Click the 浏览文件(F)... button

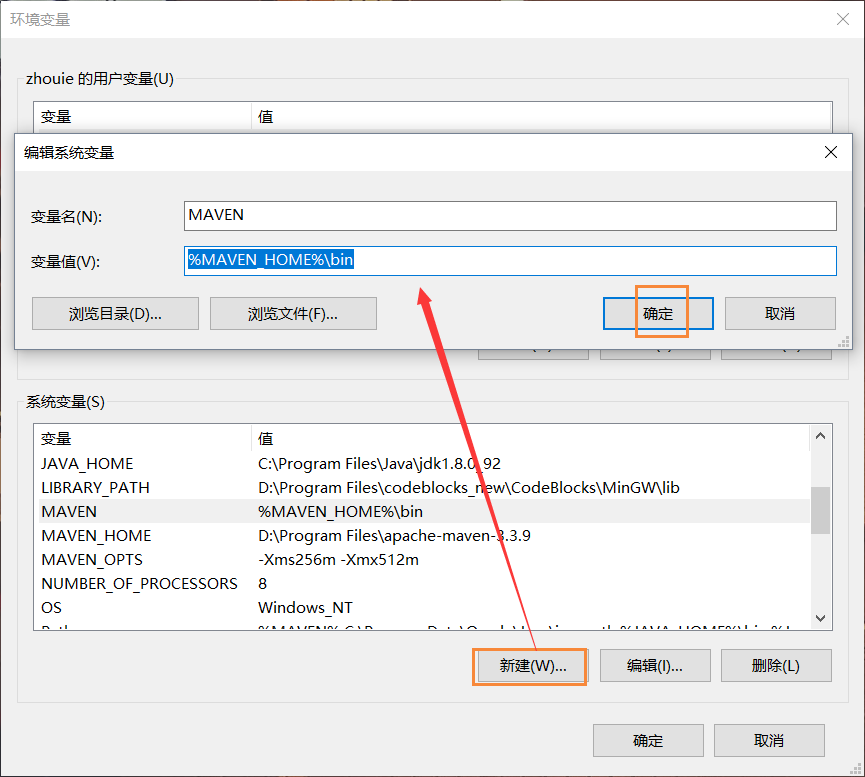click(x=293, y=313)
